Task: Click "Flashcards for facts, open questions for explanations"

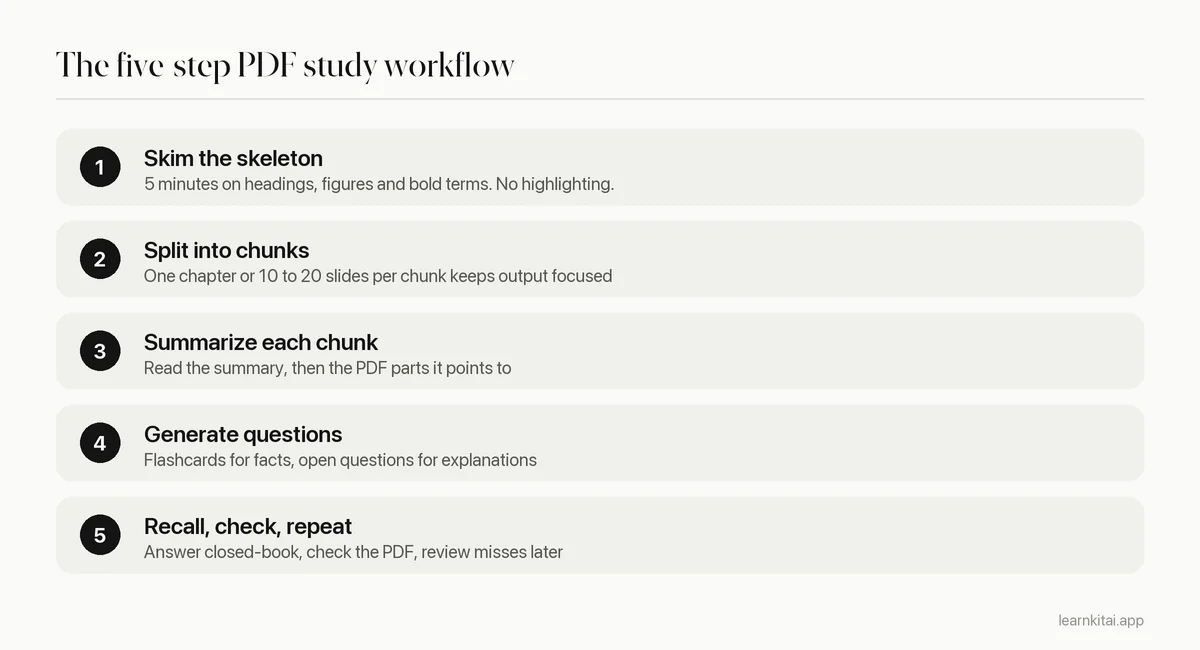Action: pos(340,460)
